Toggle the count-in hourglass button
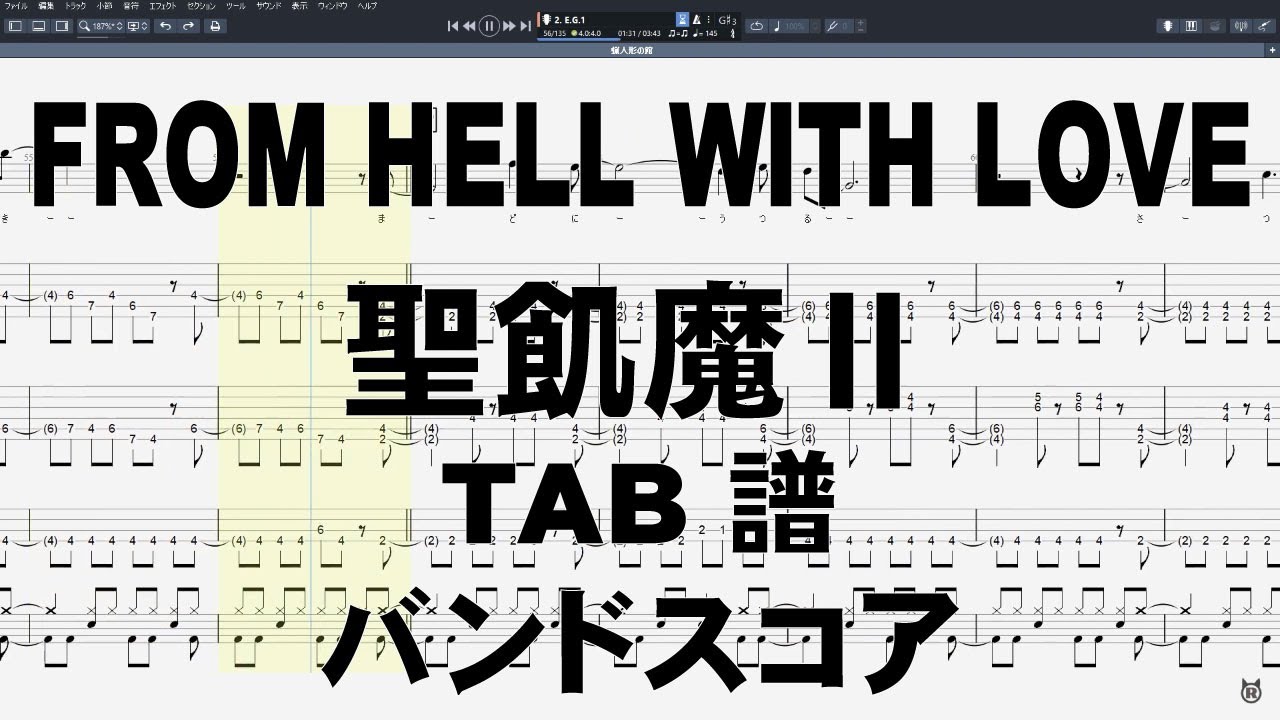Viewport: 1280px width, 720px height. pos(682,19)
